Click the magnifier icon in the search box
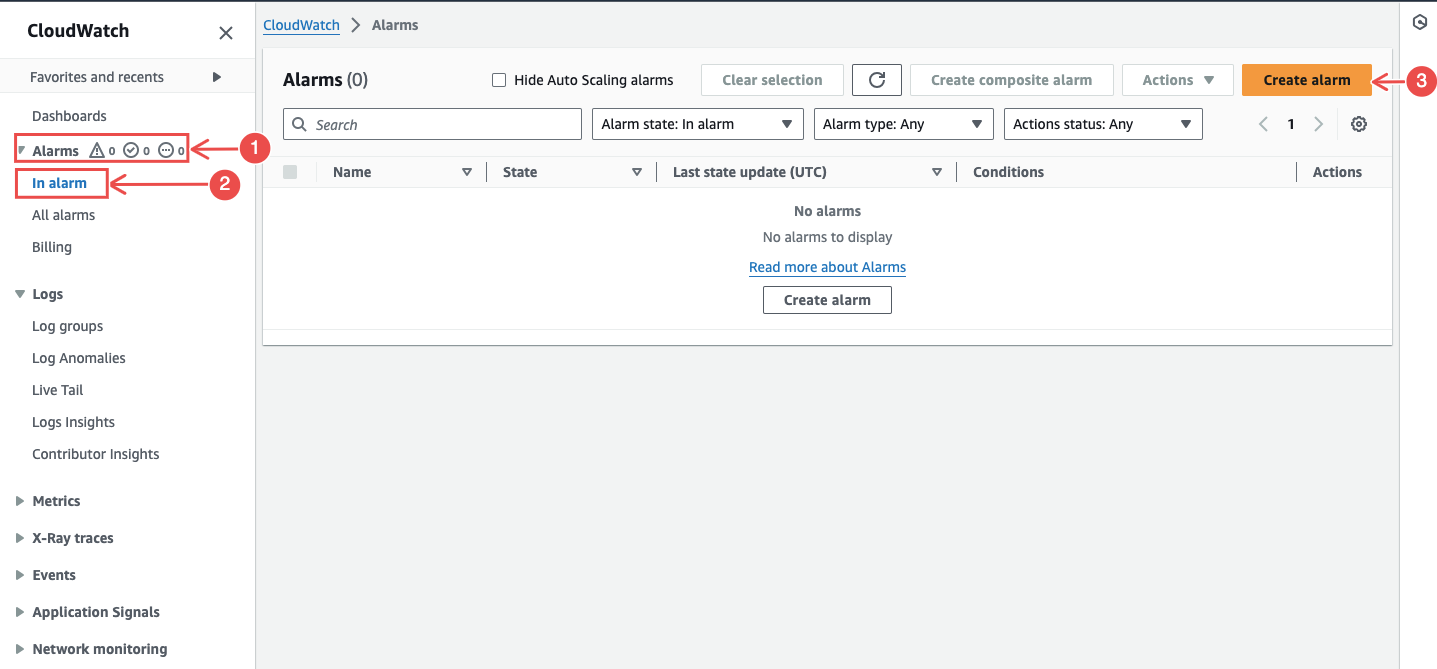The height and width of the screenshot is (669, 1437). click(299, 123)
